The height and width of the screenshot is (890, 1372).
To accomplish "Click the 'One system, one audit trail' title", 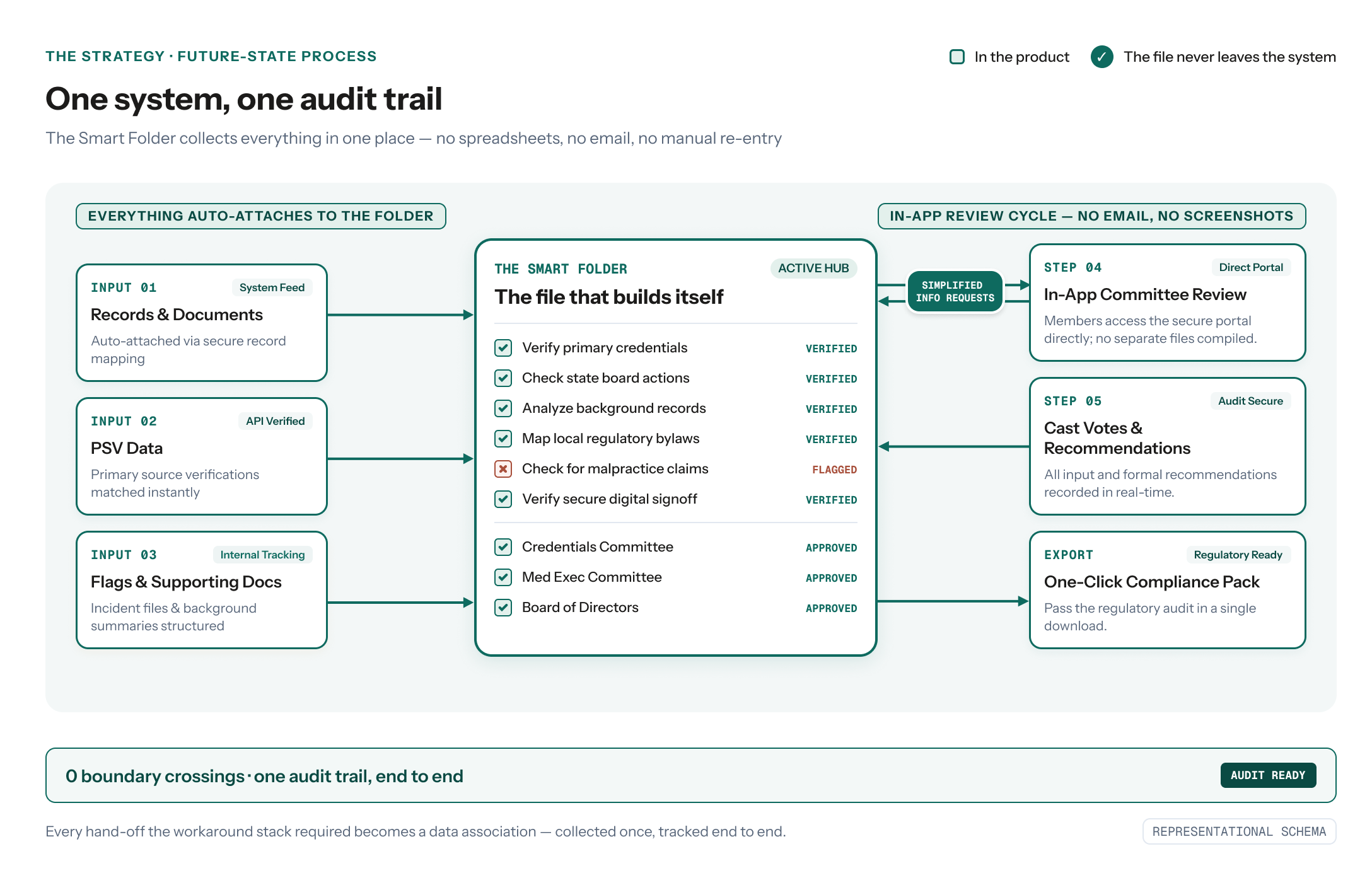I will (243, 99).
